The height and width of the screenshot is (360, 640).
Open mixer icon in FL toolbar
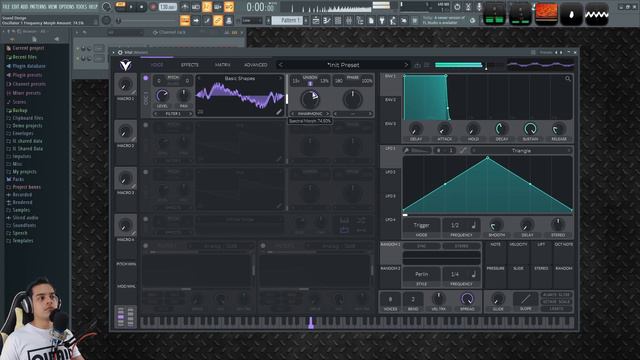tap(349, 20)
